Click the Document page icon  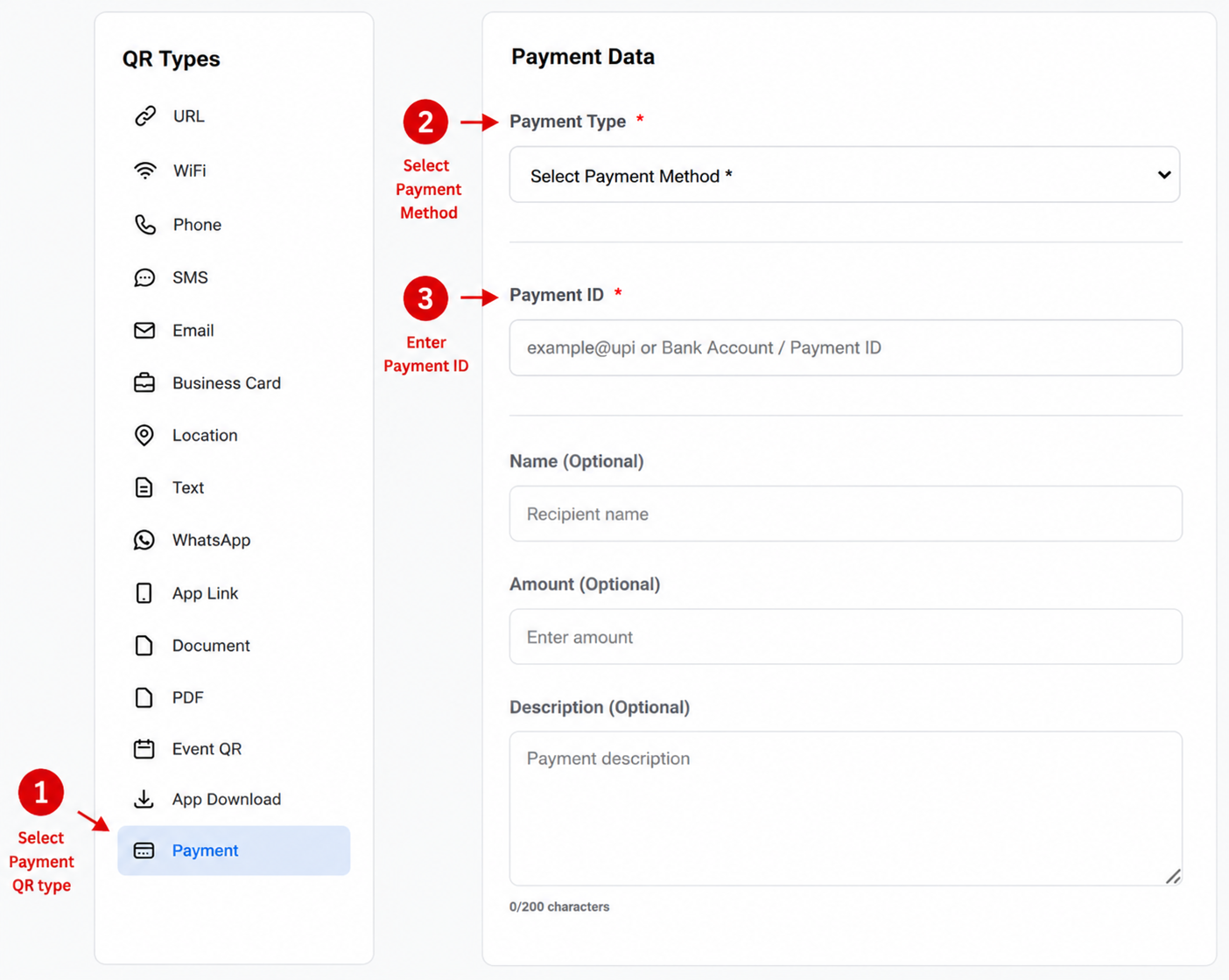click(144, 645)
